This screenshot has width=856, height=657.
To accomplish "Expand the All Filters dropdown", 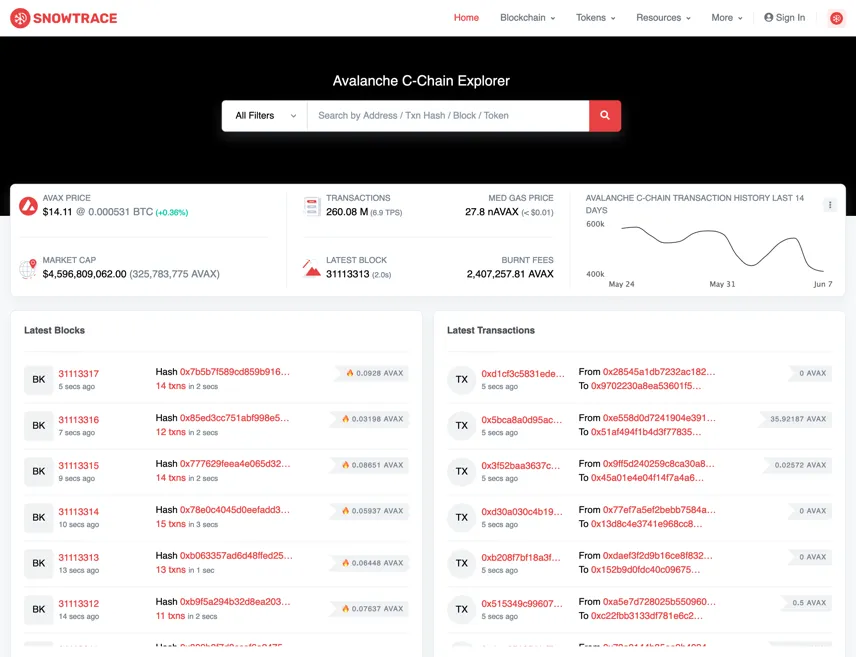I will (x=265, y=116).
